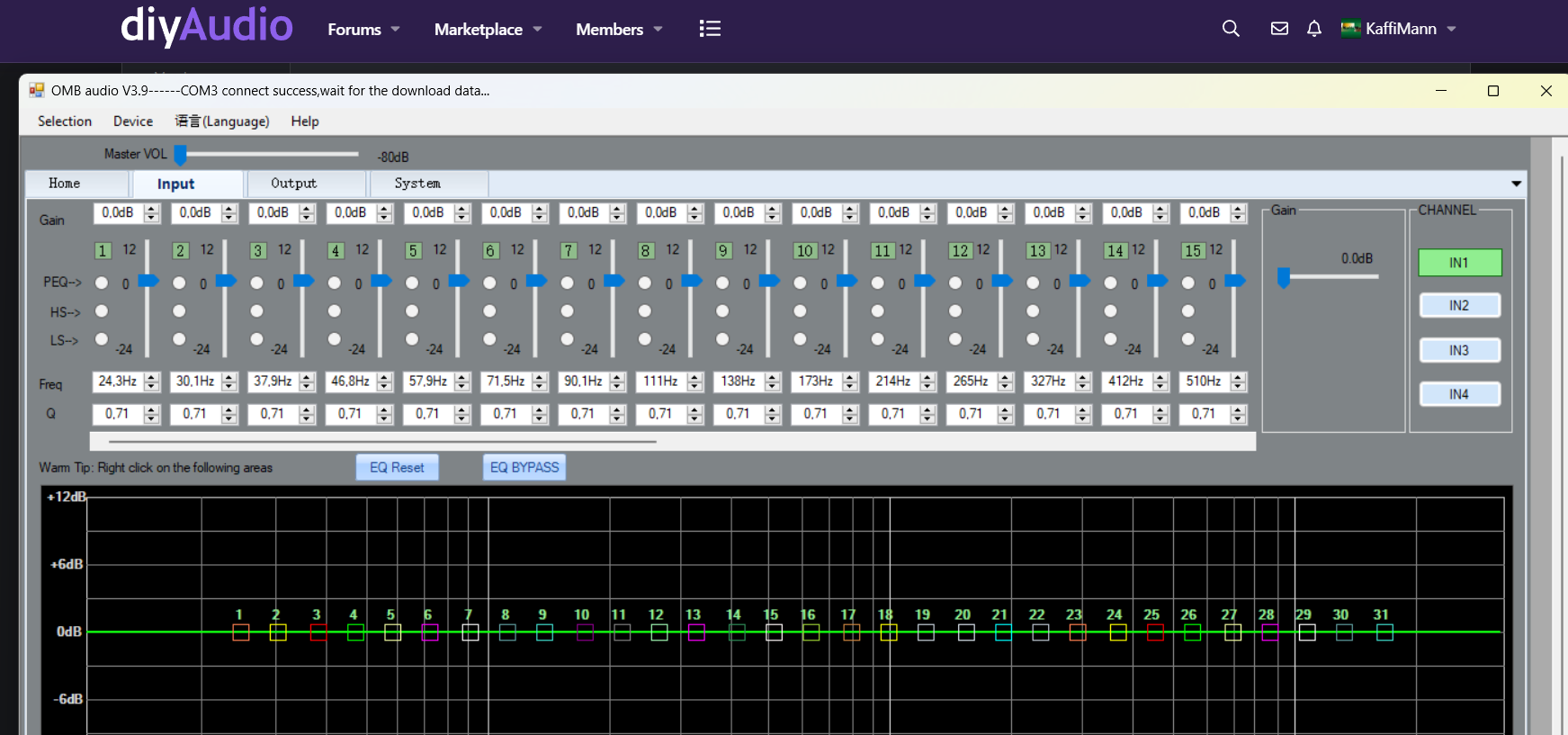
Task: Select LS filter type for band 12
Action: pyautogui.click(x=955, y=339)
